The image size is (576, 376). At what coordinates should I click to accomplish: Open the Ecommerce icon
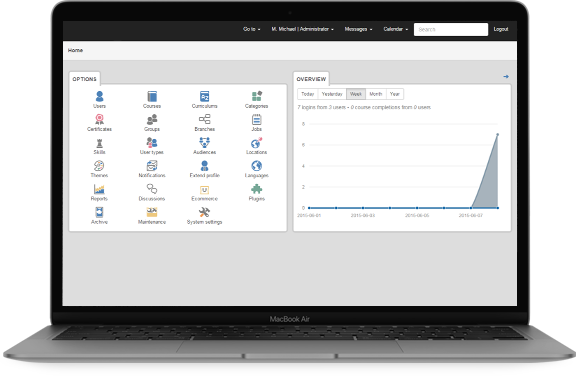coord(204,189)
